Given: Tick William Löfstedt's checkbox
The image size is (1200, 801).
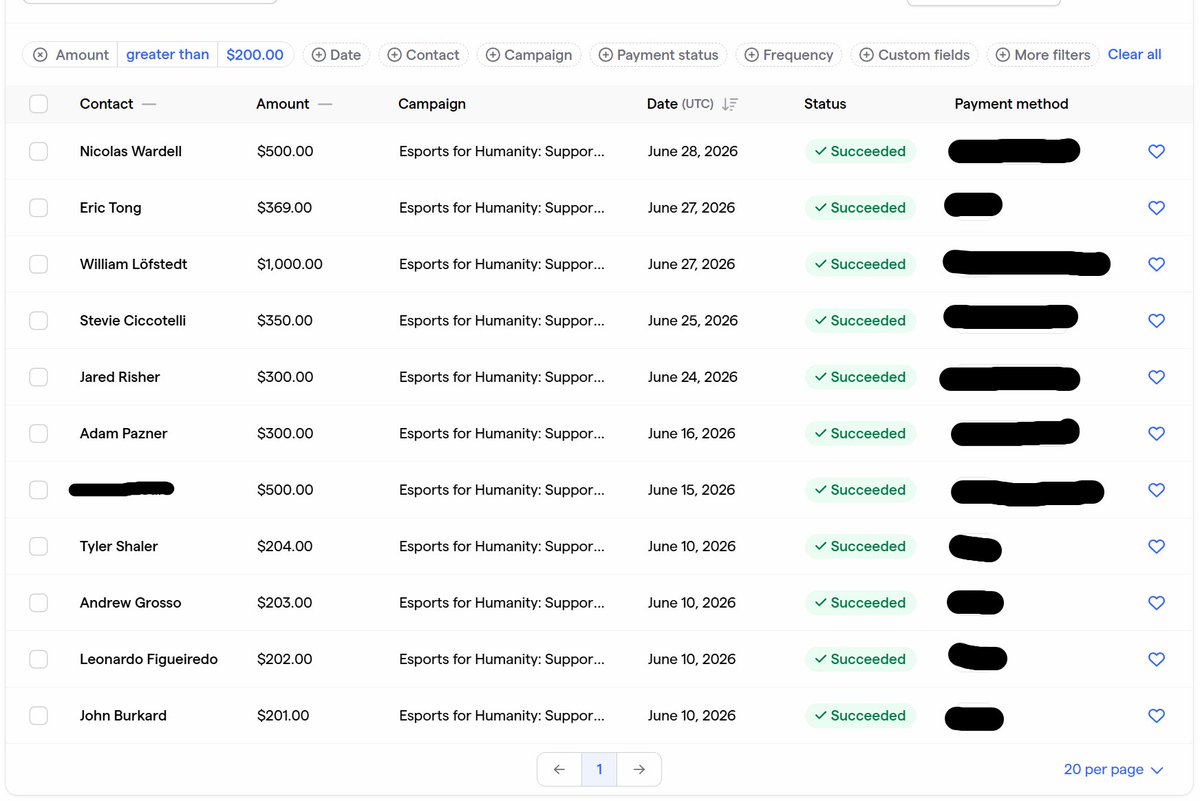Looking at the screenshot, I should click(x=38, y=264).
